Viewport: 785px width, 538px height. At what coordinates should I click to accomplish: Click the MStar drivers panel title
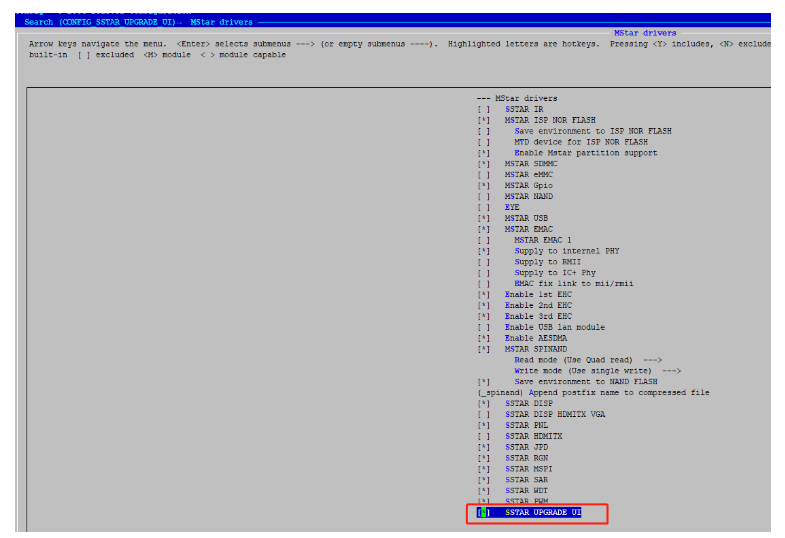point(645,33)
